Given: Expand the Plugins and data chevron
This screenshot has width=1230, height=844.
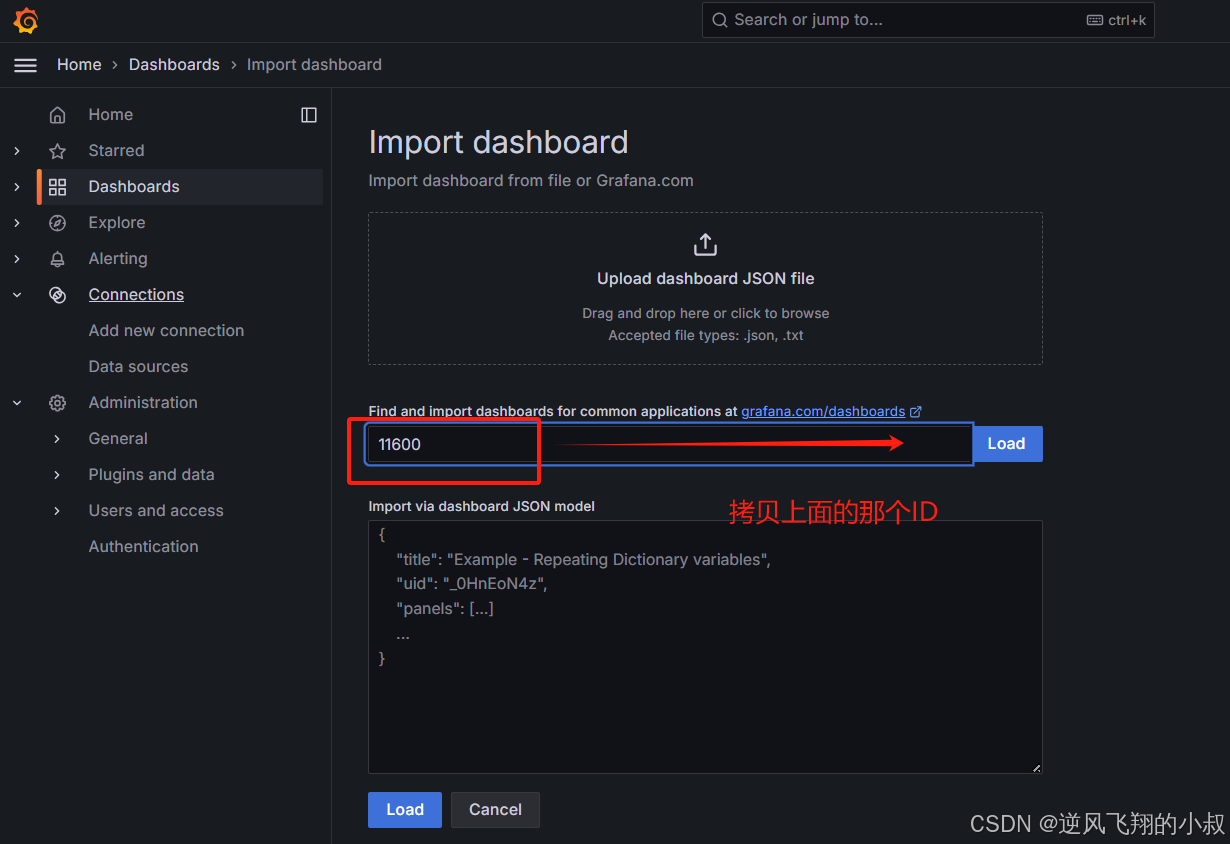Looking at the screenshot, I should point(57,475).
